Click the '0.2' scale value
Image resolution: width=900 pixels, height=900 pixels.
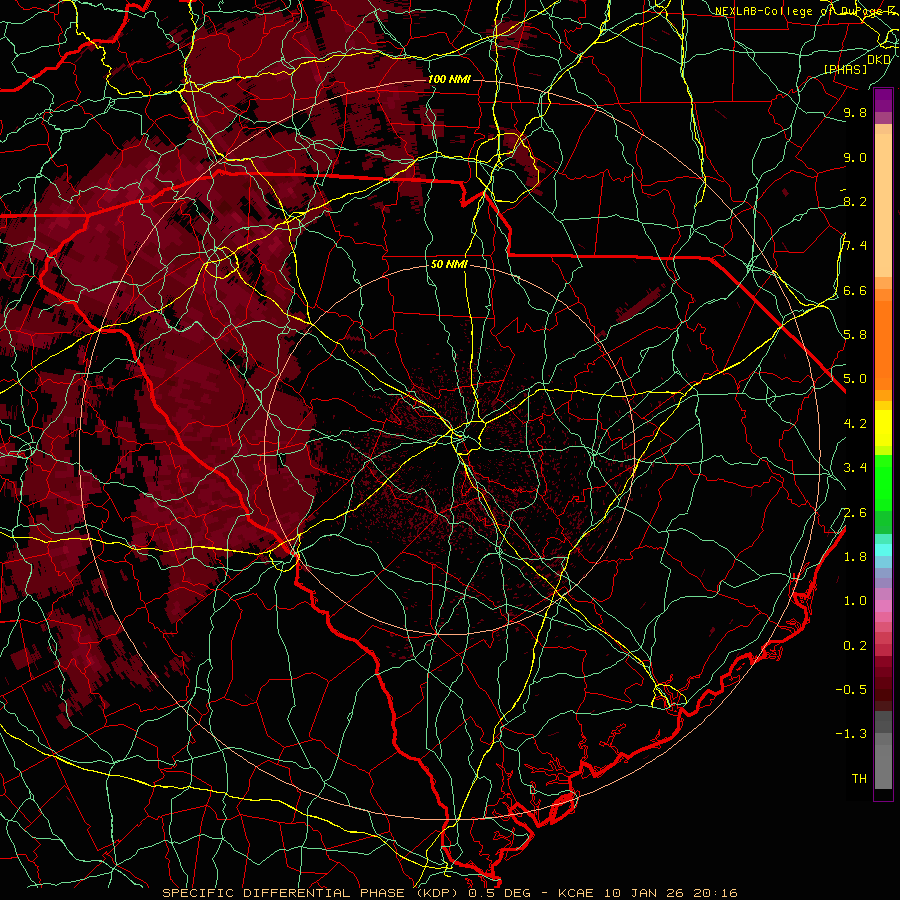[855, 646]
